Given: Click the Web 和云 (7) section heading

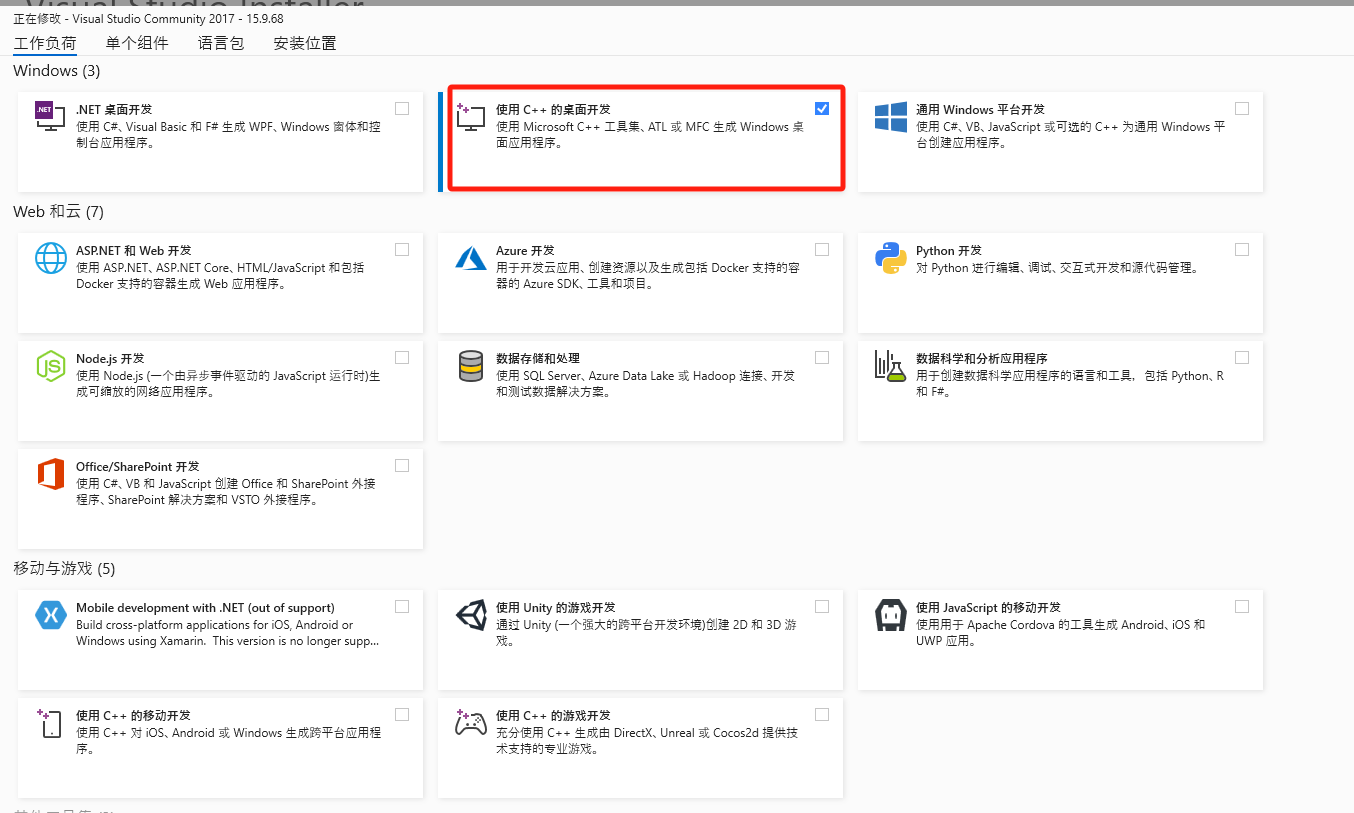Looking at the screenshot, I should pyautogui.click(x=58, y=212).
